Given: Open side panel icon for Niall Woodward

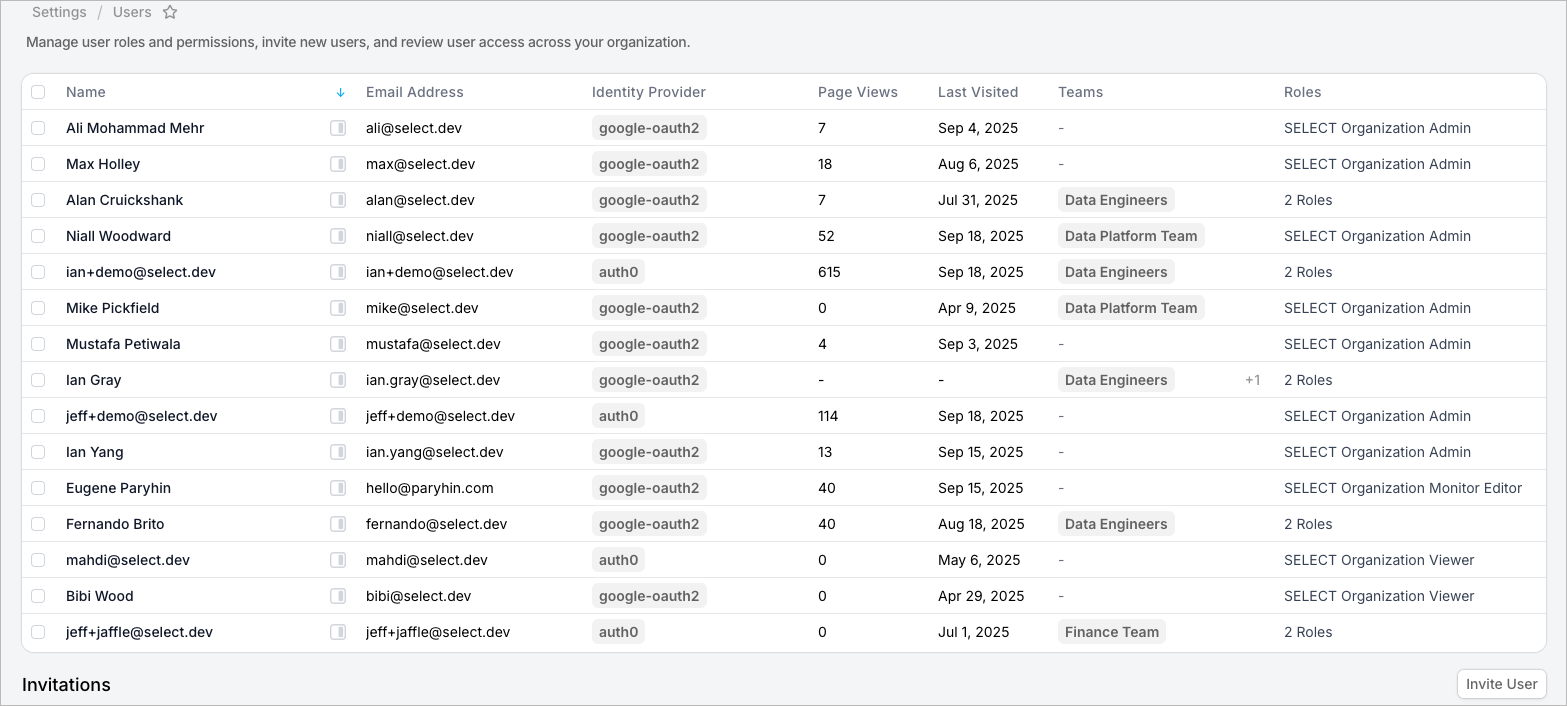Looking at the screenshot, I should (x=338, y=236).
